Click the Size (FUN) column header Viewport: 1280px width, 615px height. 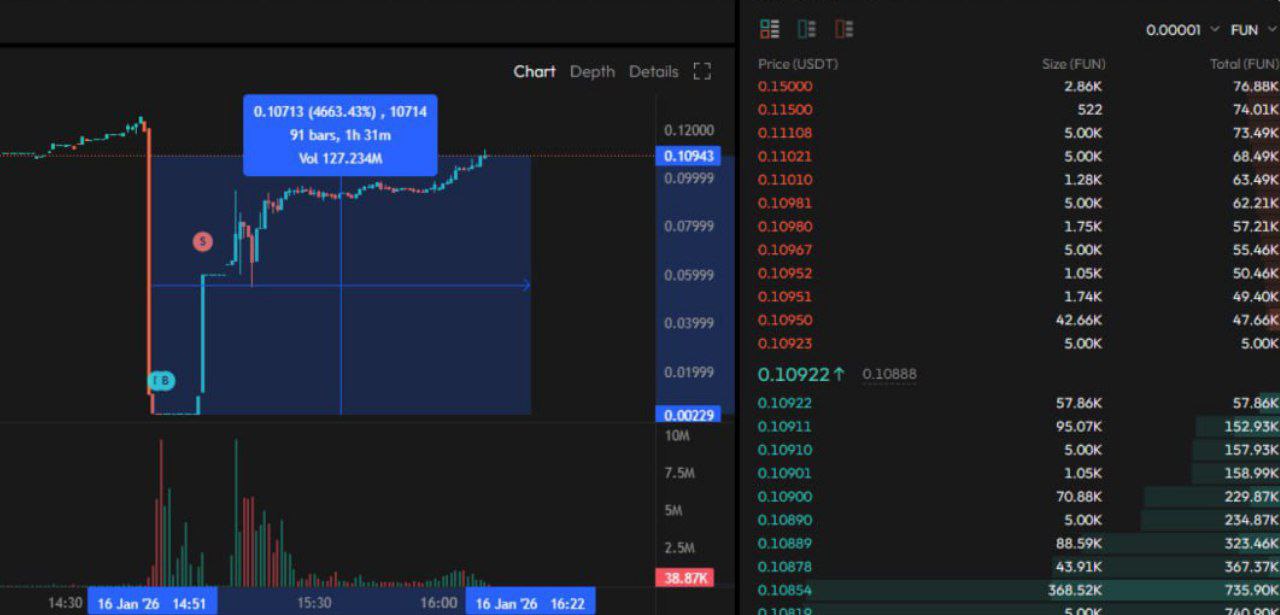[x=1073, y=64]
